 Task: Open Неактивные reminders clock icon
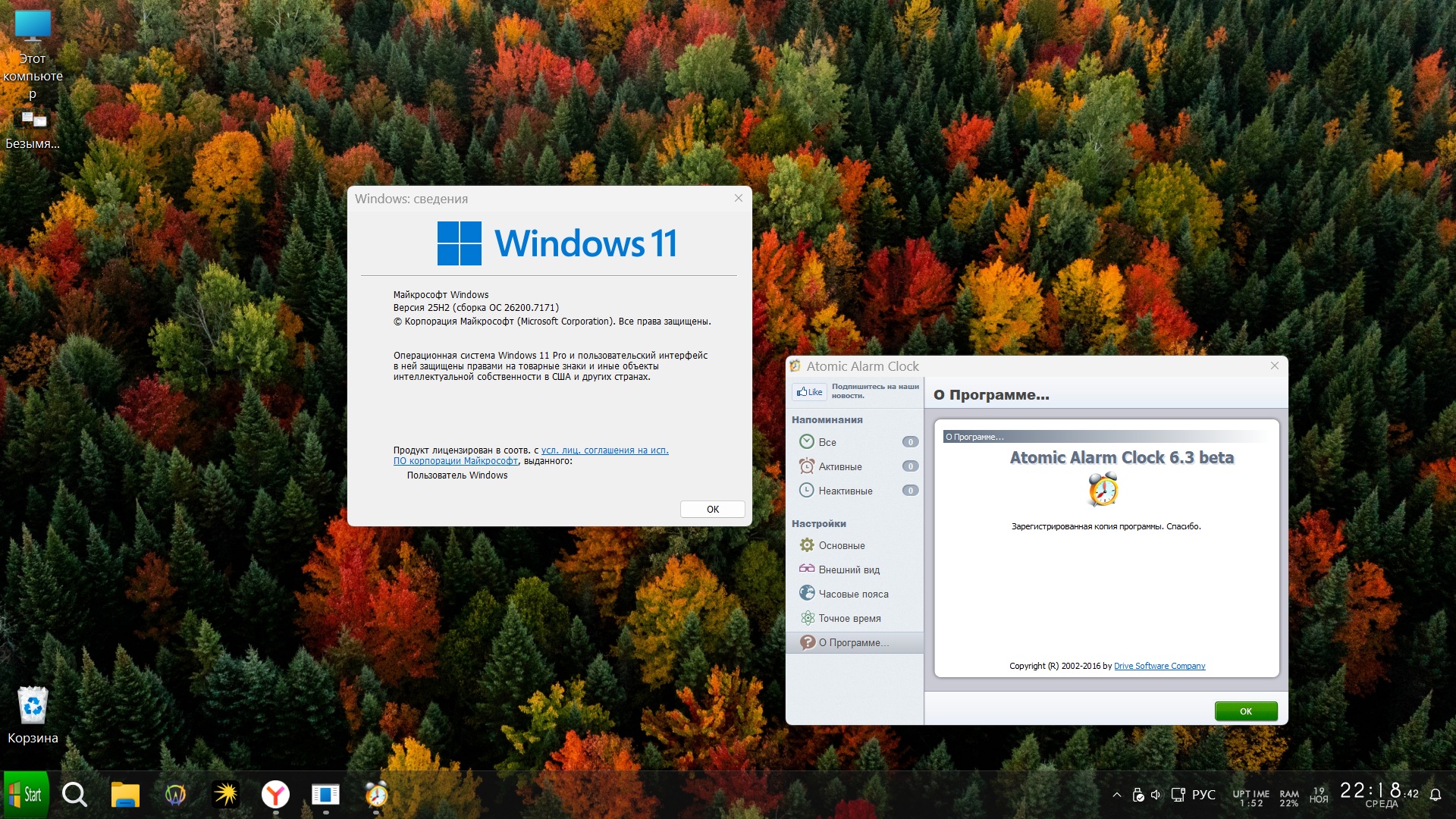807,491
